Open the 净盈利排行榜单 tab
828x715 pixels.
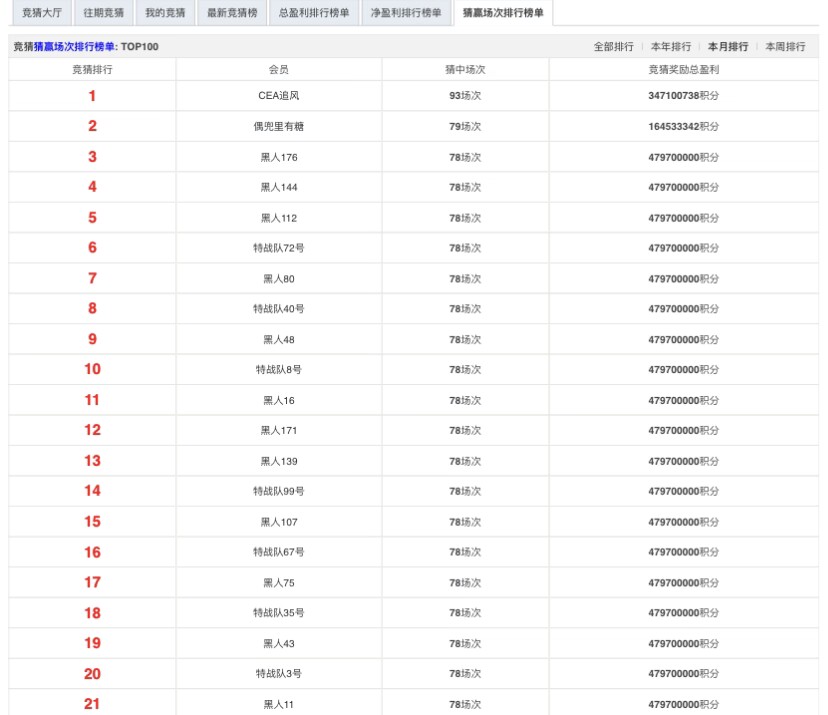[405, 13]
